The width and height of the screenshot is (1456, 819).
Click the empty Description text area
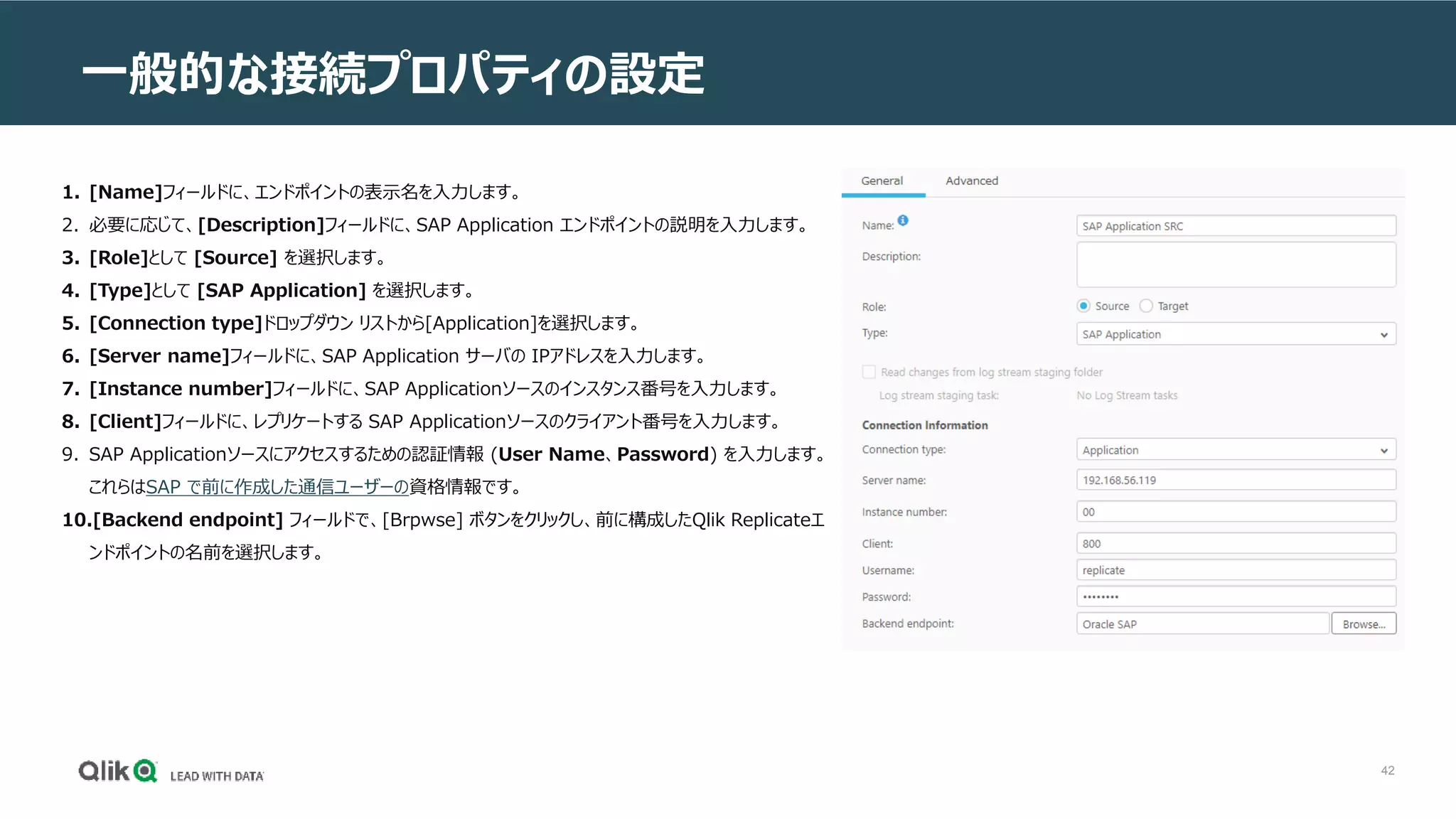[x=1236, y=264]
